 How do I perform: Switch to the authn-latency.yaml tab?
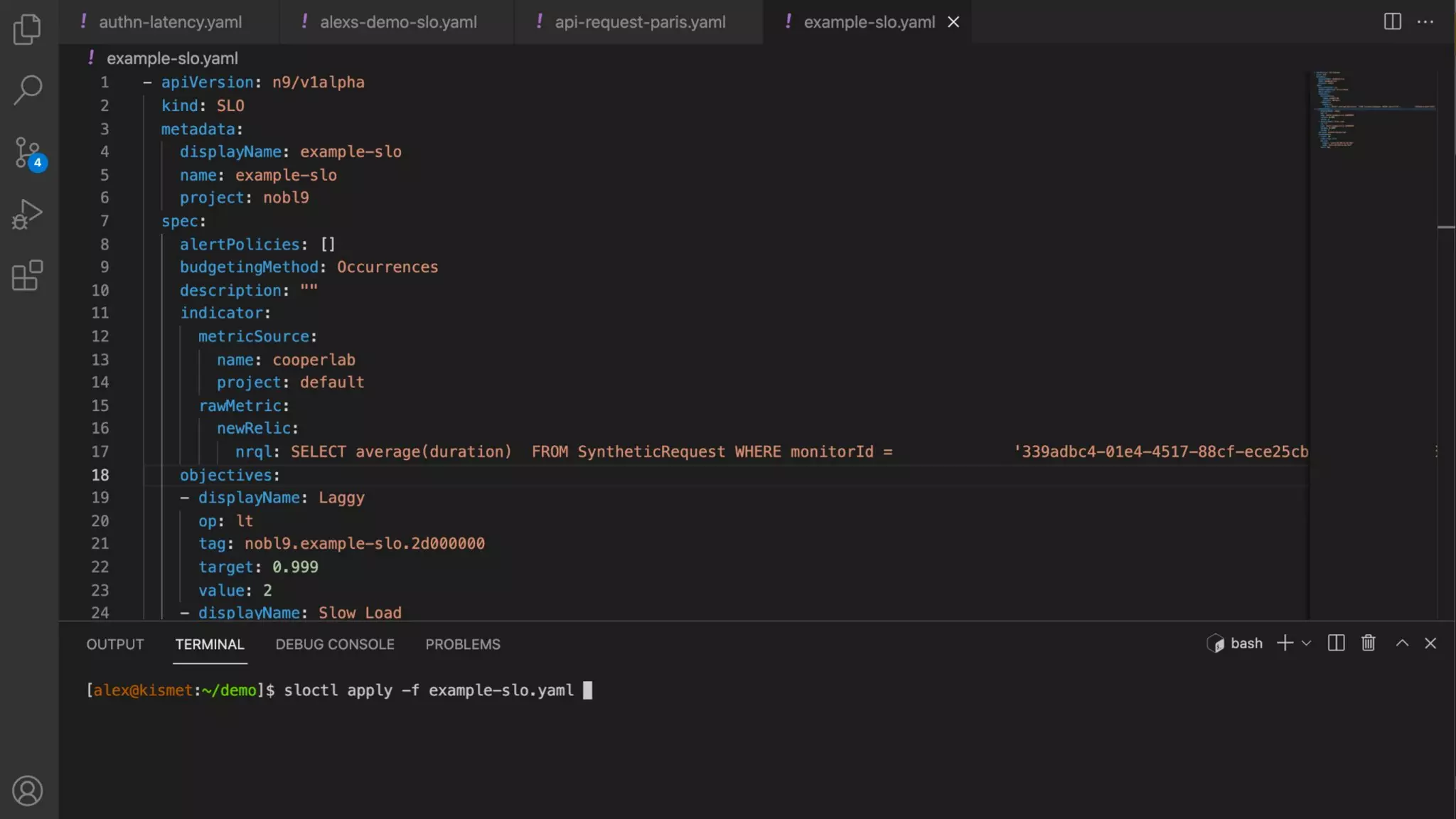point(170,22)
